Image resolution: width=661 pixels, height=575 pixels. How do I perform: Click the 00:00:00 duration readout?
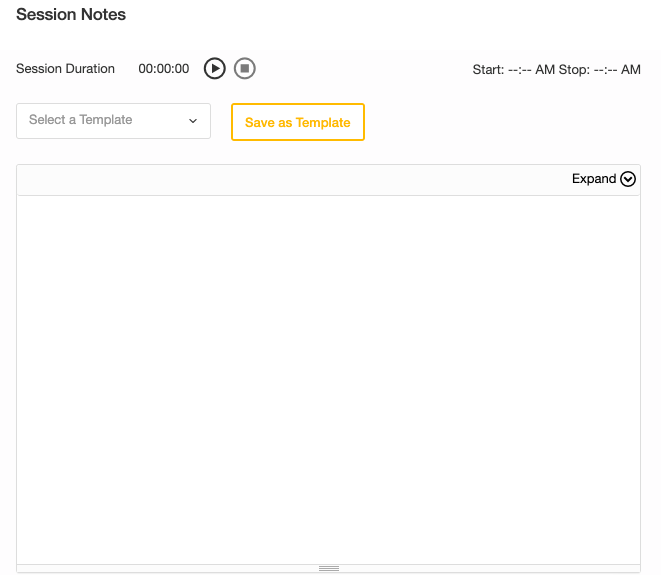164,69
